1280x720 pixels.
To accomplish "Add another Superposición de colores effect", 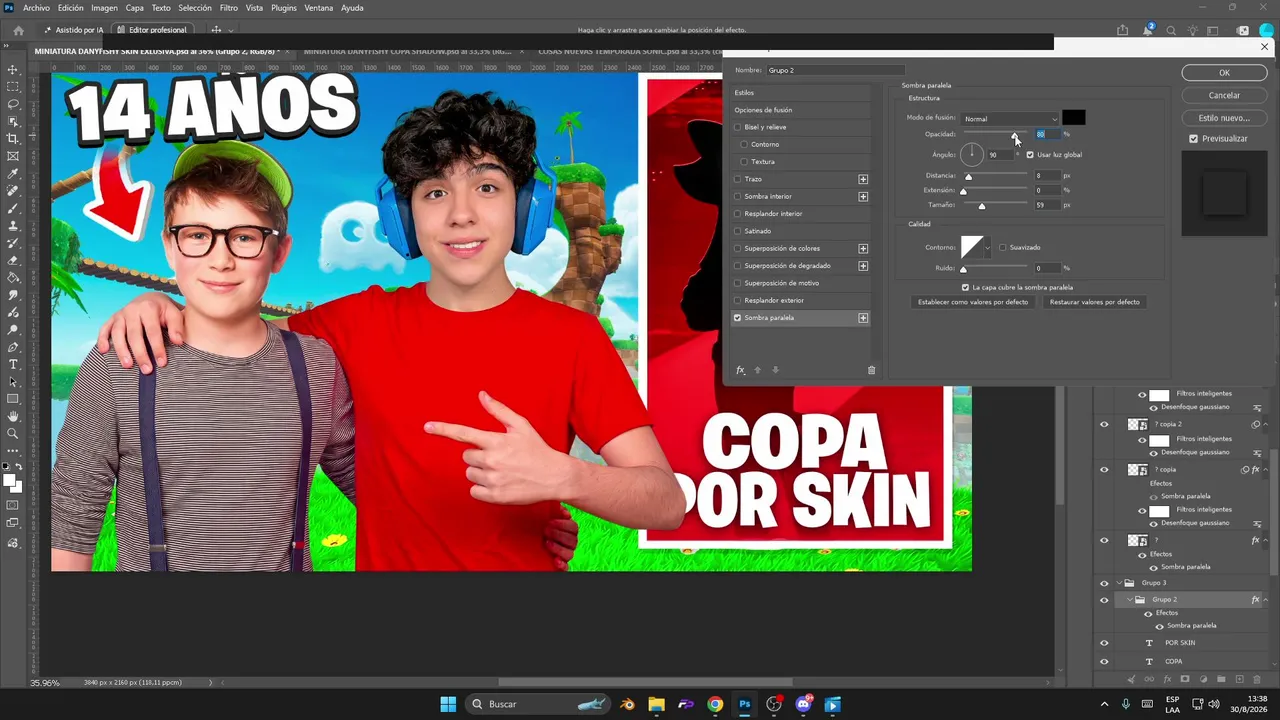I will tap(863, 248).
